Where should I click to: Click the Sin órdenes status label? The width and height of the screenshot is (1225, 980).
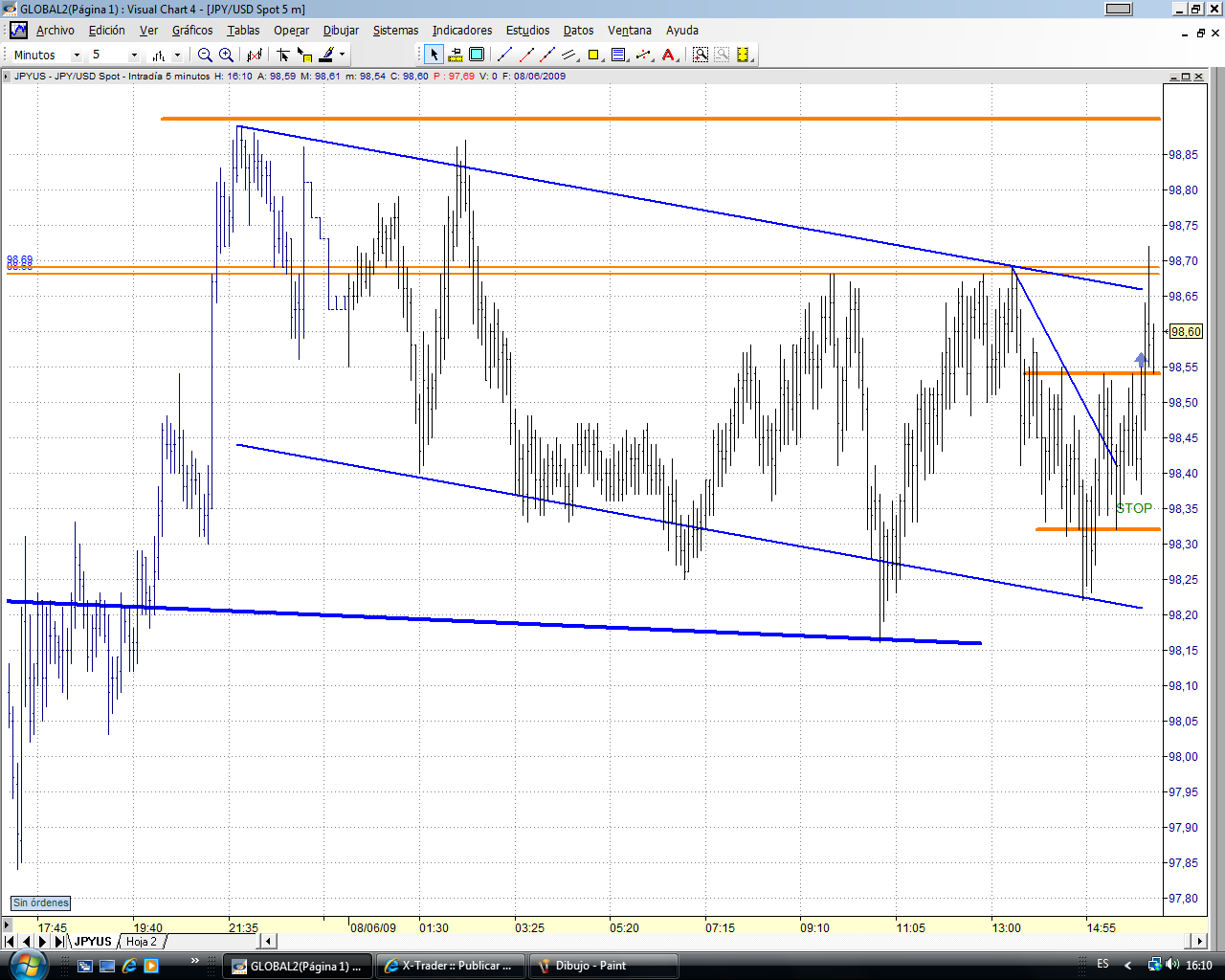pyautogui.click(x=41, y=902)
